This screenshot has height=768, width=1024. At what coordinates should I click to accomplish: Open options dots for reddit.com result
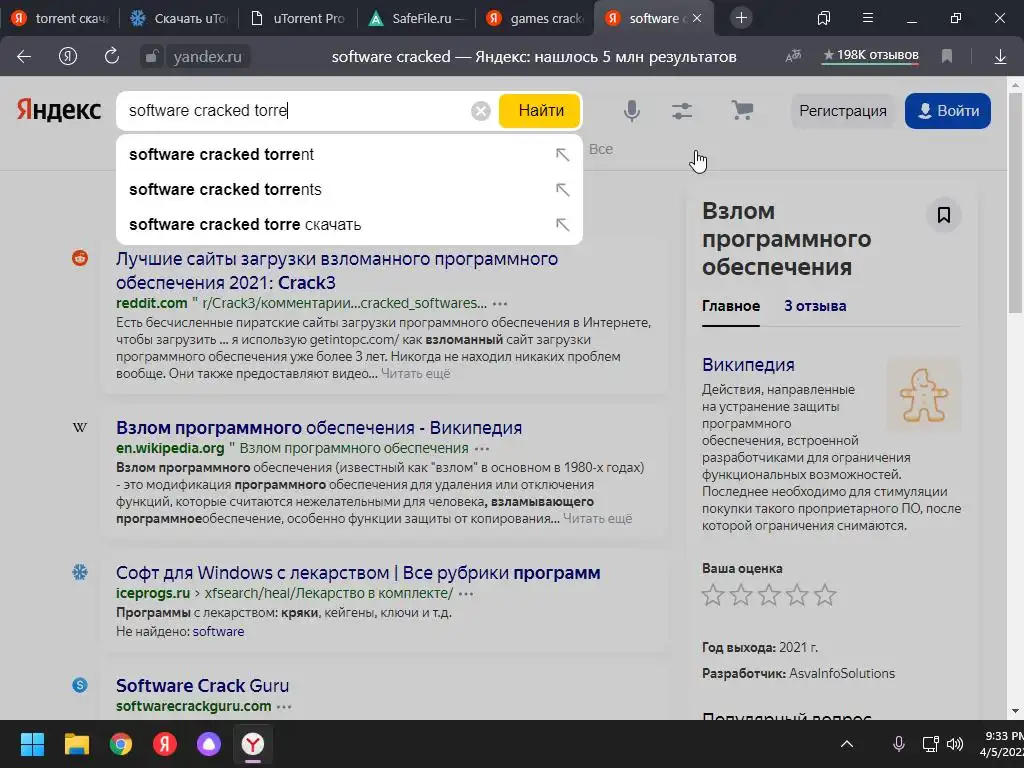click(x=500, y=304)
